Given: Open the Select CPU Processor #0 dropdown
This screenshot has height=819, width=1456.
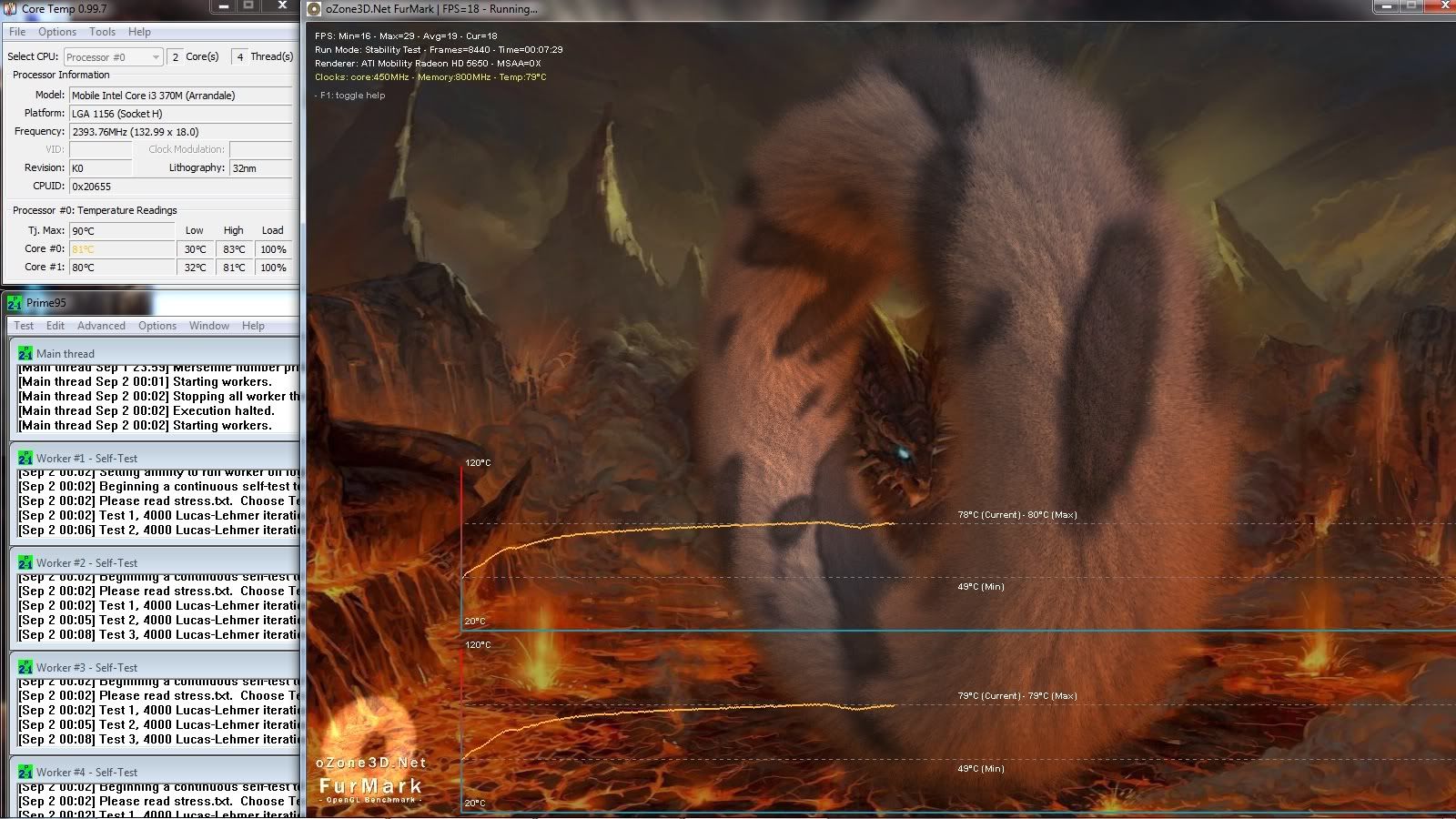Looking at the screenshot, I should (113, 56).
